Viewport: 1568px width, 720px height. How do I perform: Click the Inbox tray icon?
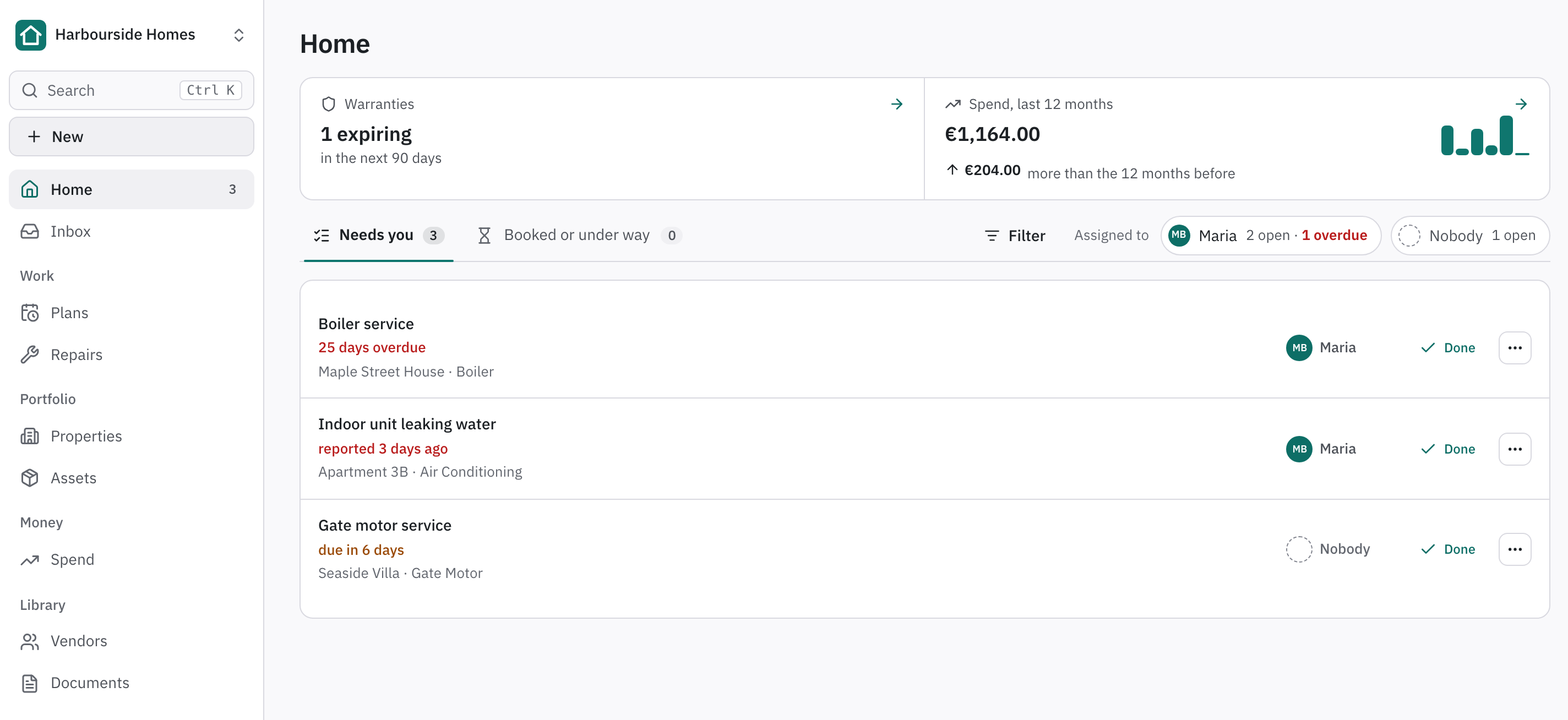click(30, 231)
